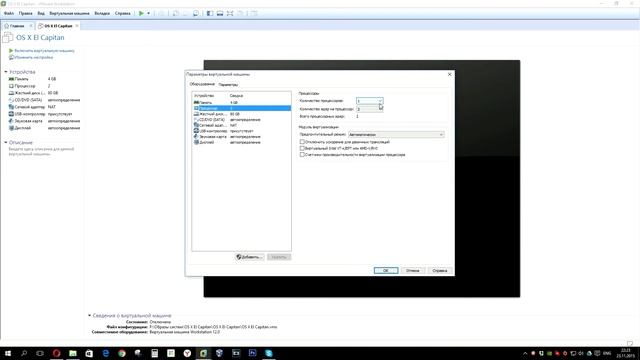
Task: Close the virtual machine settings dialog
Action: point(449,74)
